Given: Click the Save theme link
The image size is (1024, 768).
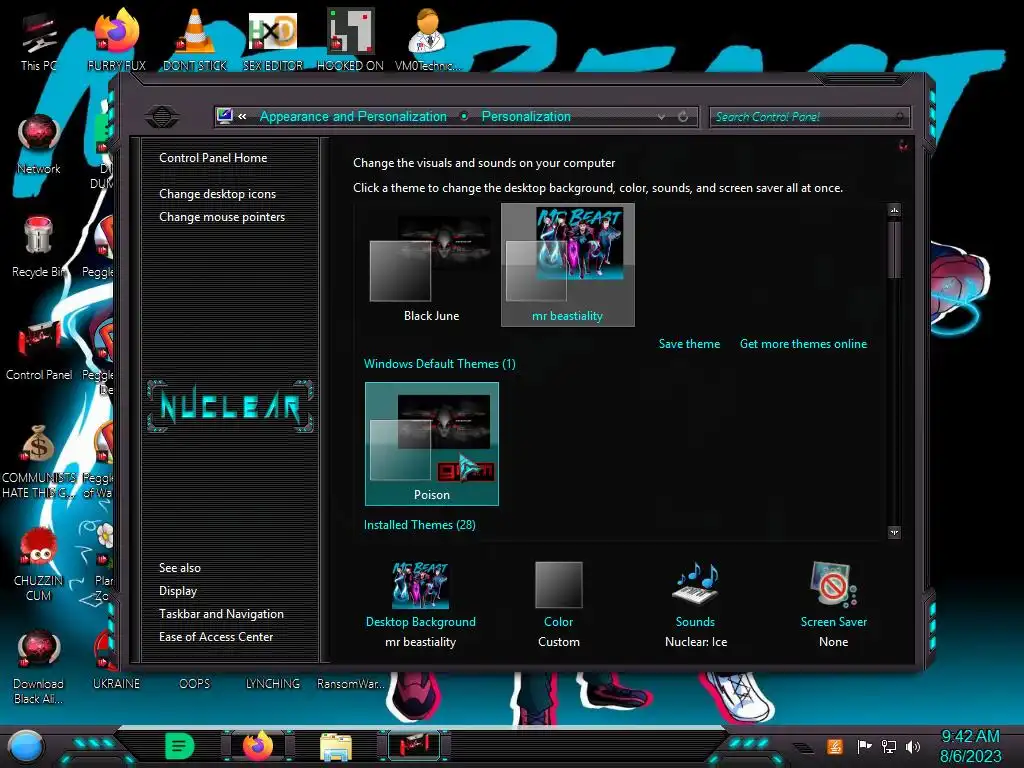Looking at the screenshot, I should [x=689, y=344].
